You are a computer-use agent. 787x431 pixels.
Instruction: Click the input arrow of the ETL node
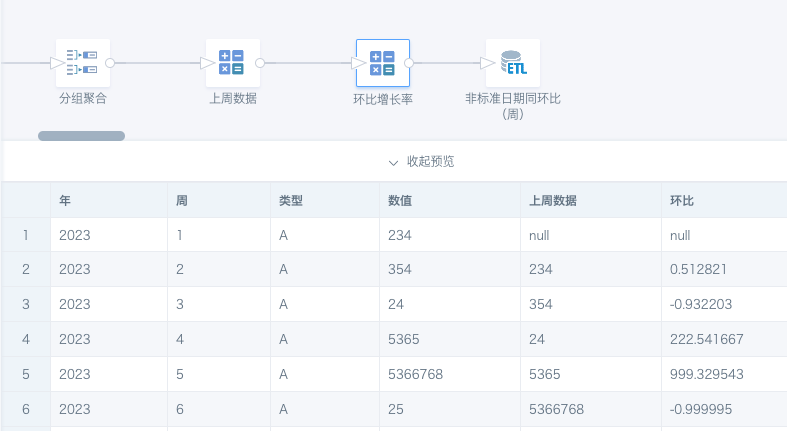click(x=487, y=63)
